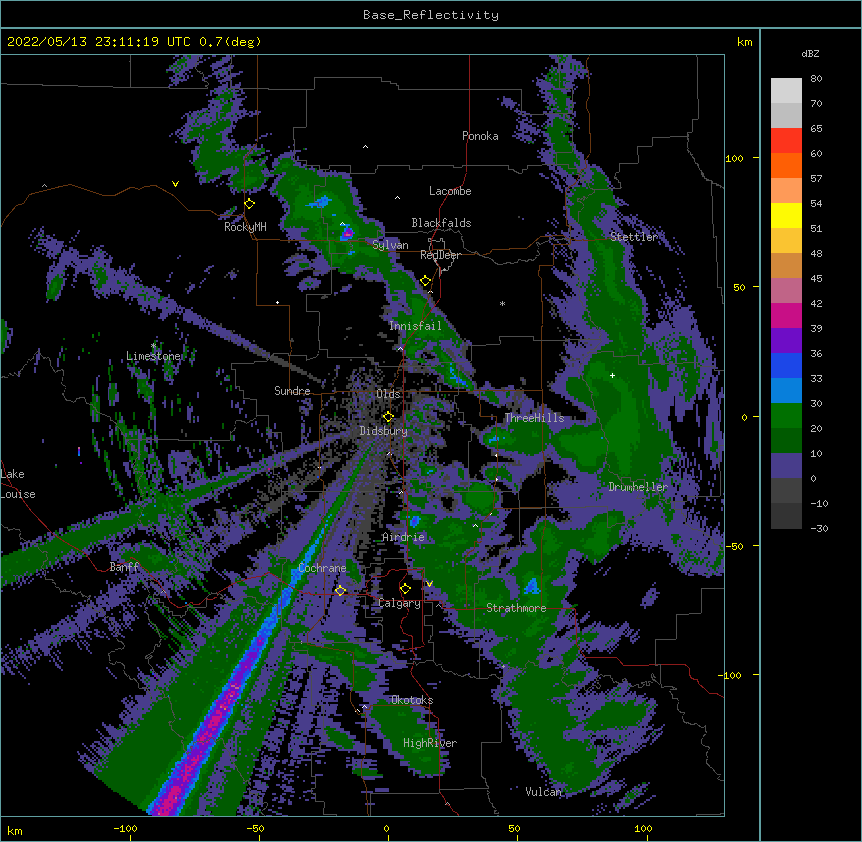Click the HighRiver city label

click(x=430, y=743)
